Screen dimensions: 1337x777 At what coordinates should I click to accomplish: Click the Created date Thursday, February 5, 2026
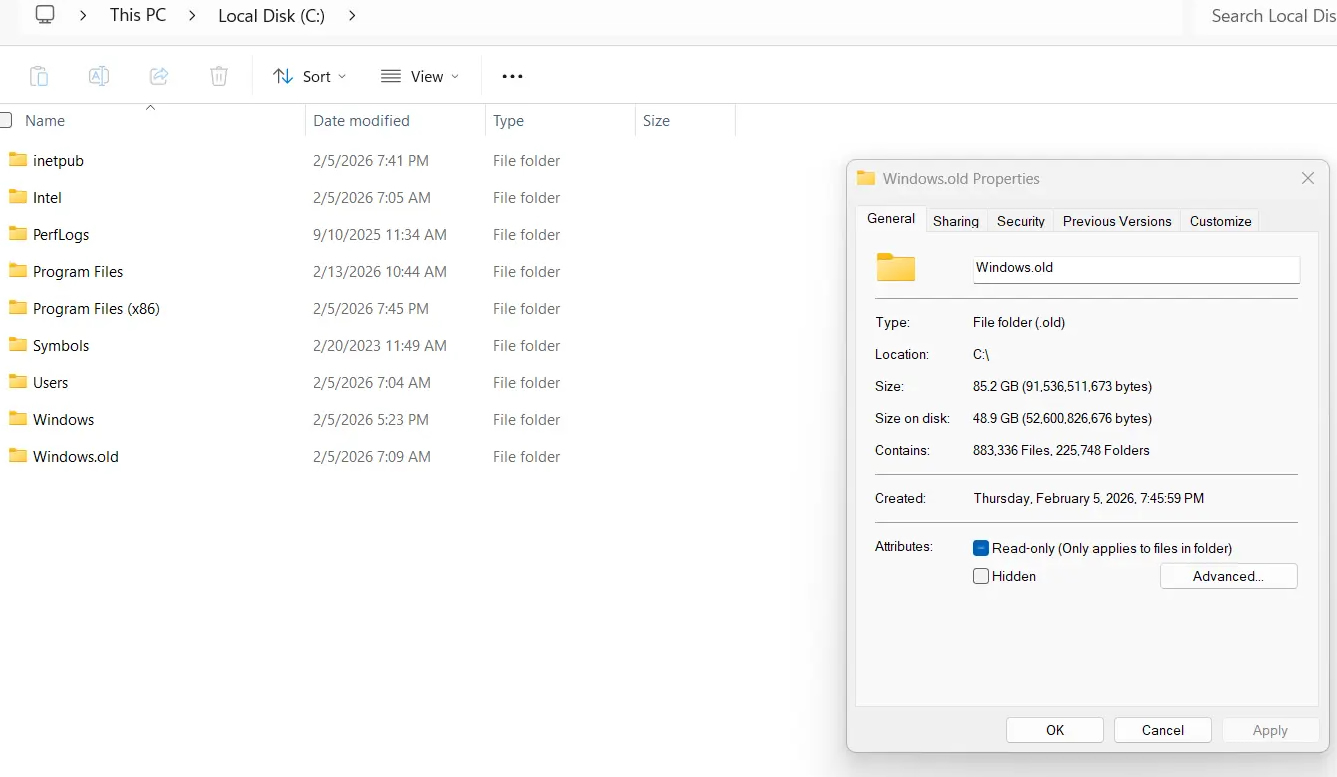point(1089,498)
